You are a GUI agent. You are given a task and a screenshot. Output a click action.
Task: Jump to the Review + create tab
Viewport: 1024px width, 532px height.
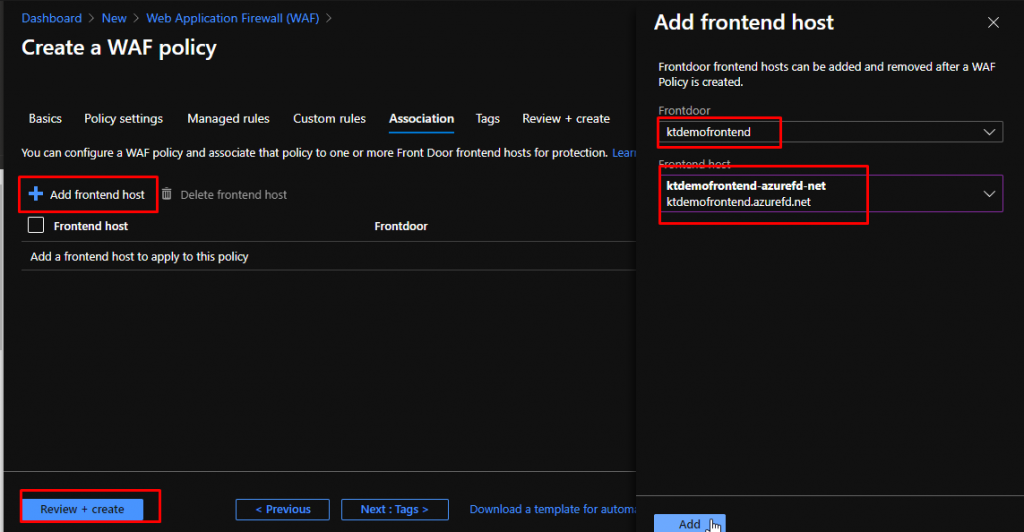click(x=566, y=119)
